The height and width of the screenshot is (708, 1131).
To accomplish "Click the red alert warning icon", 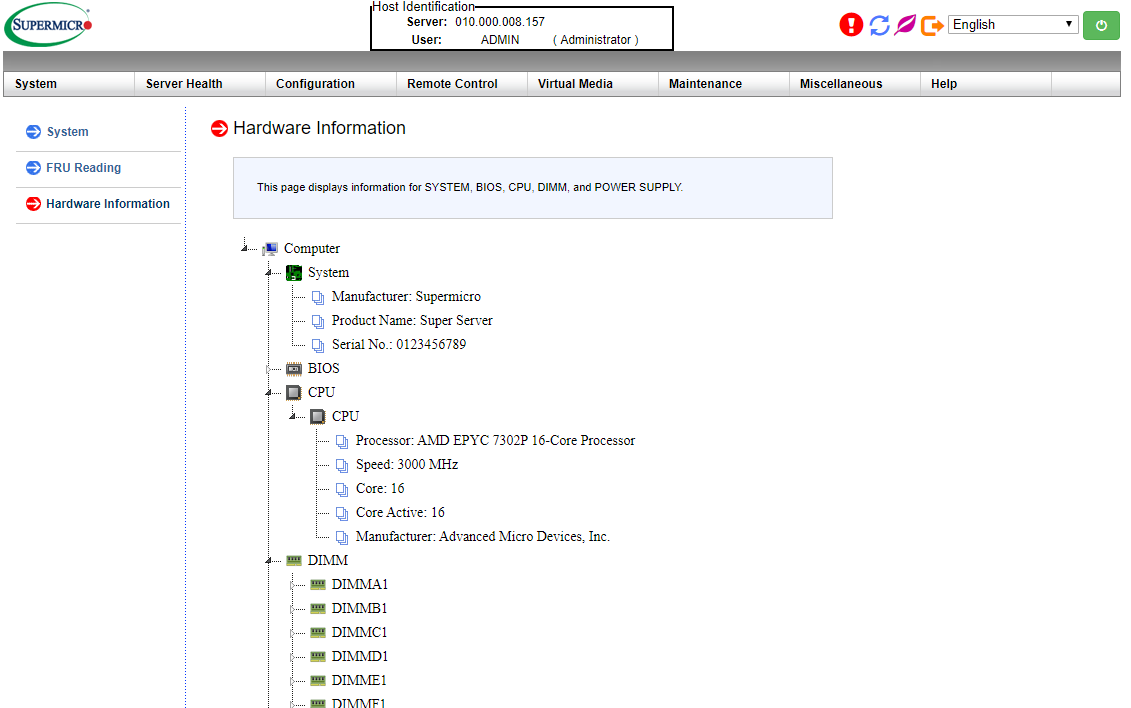I will (x=851, y=25).
